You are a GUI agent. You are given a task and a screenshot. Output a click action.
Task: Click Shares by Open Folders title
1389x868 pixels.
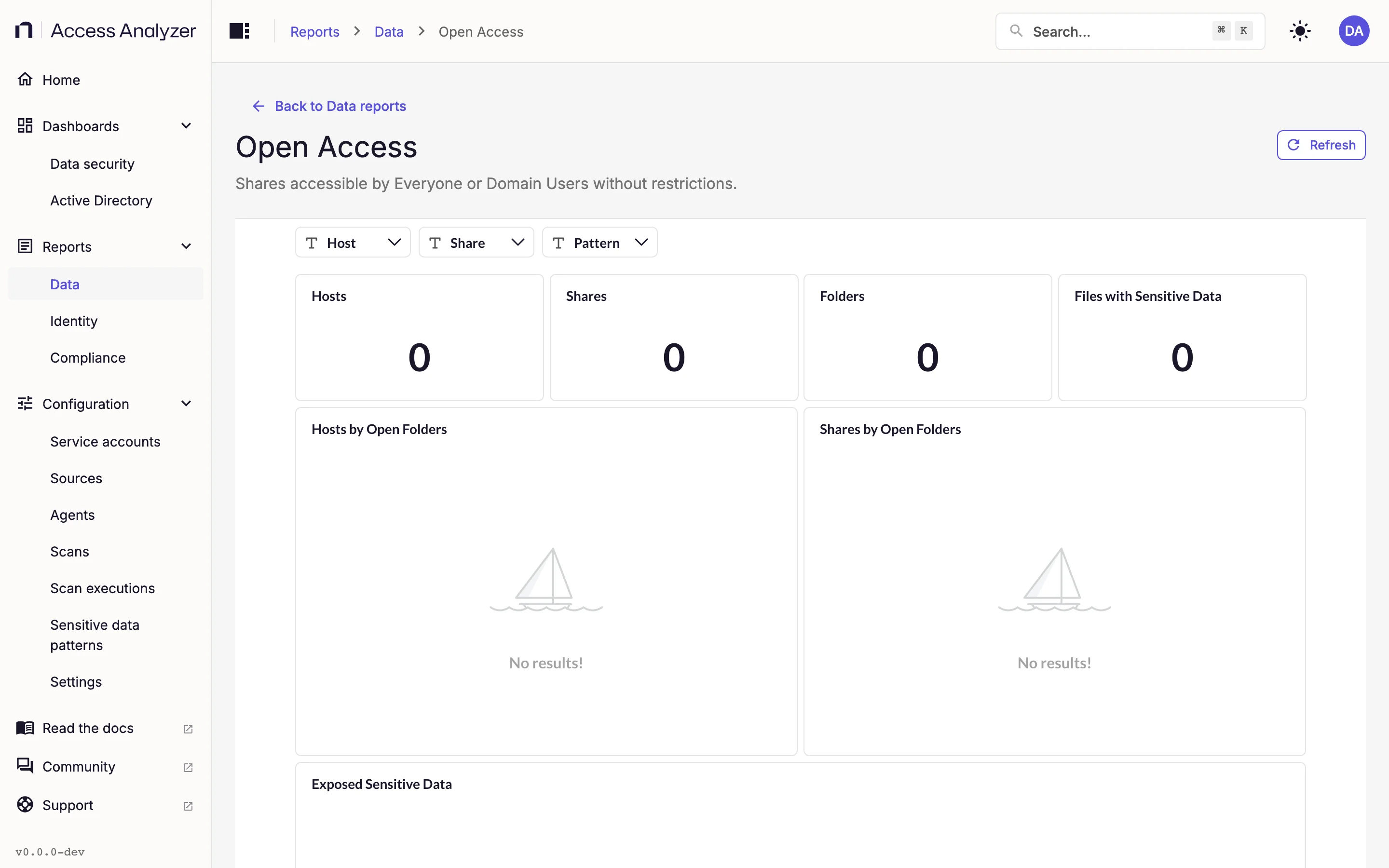coord(890,429)
